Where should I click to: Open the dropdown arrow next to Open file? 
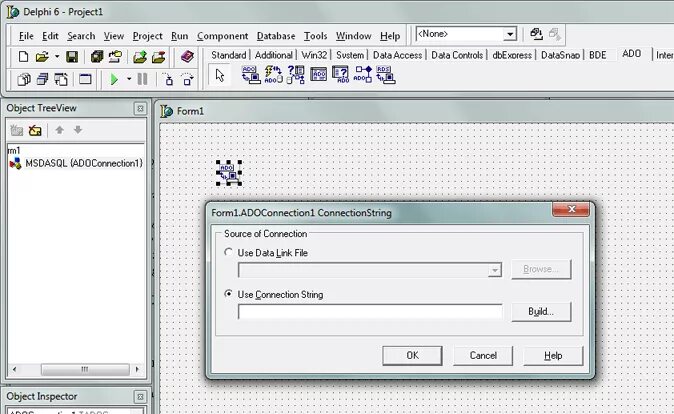pos(56,57)
